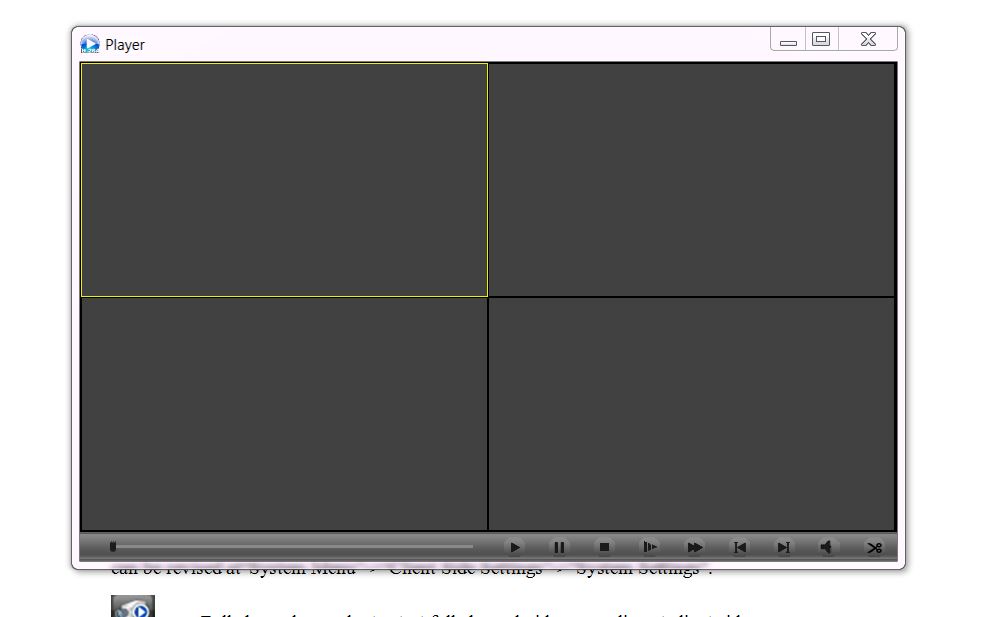Screen dimensions: 981x617
Task: Click the playback progress slider handle
Action: [x=113, y=547]
